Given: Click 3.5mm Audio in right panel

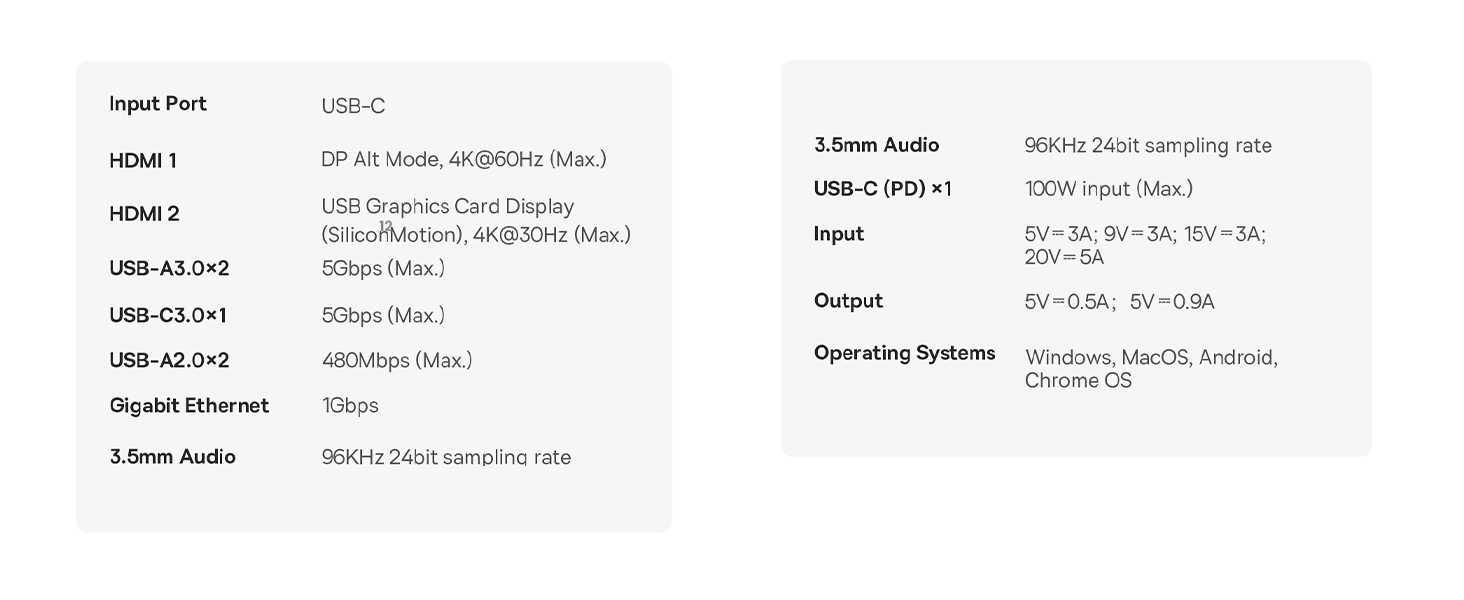Looking at the screenshot, I should (876, 146).
